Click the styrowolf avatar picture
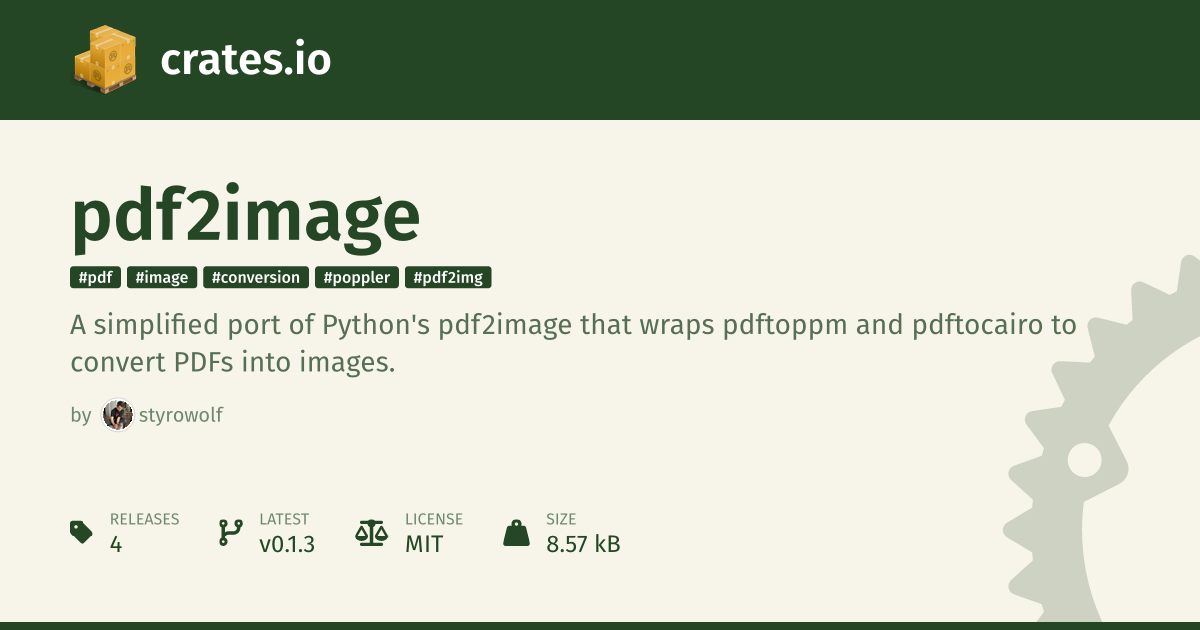This screenshot has width=1200, height=630. 118,415
